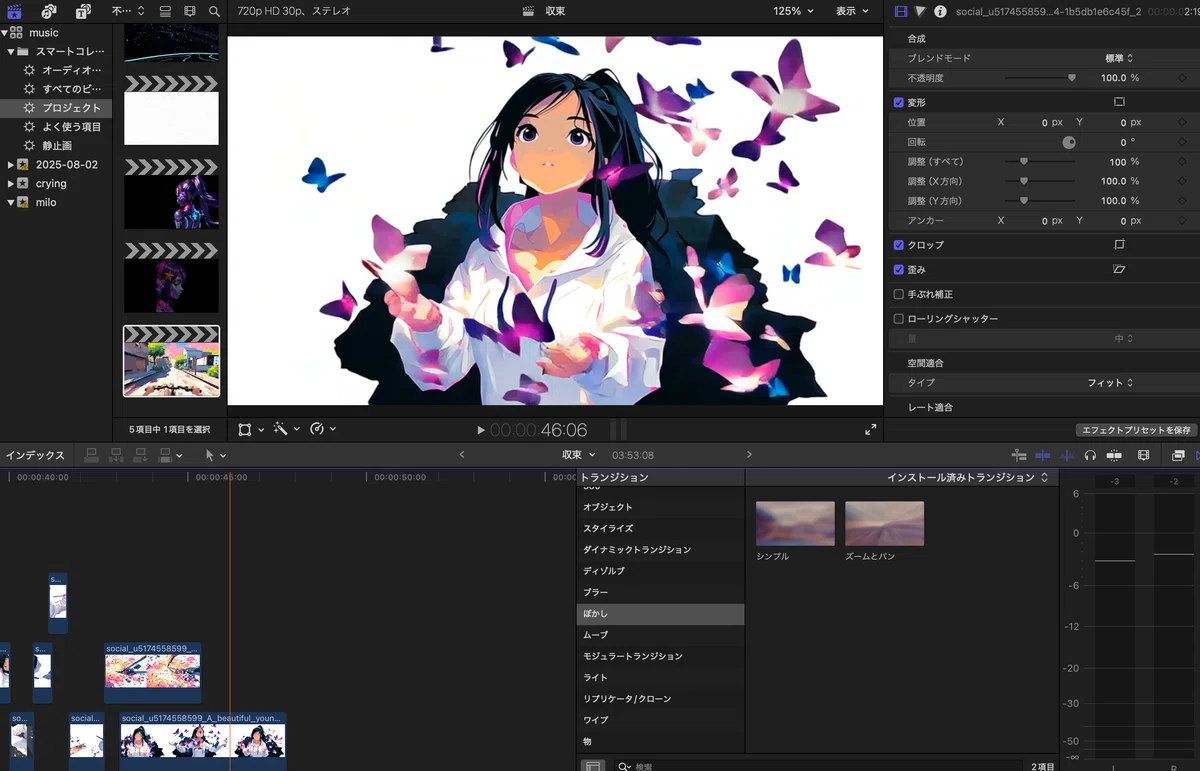This screenshot has height=771, width=1200.
Task: Add keyframe for rotation (回転)
Action: (x=1182, y=142)
